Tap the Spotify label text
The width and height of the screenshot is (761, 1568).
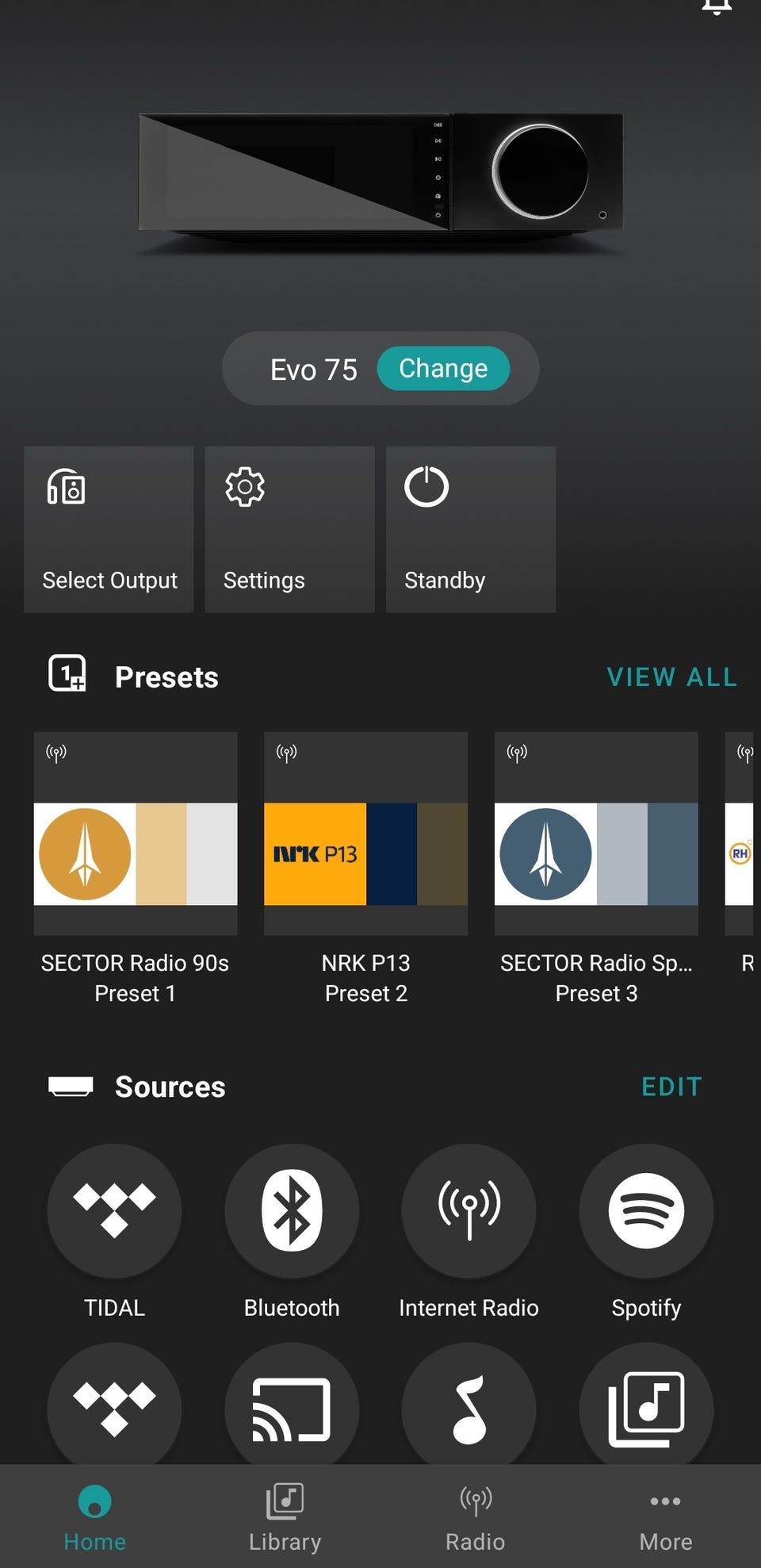[646, 1308]
